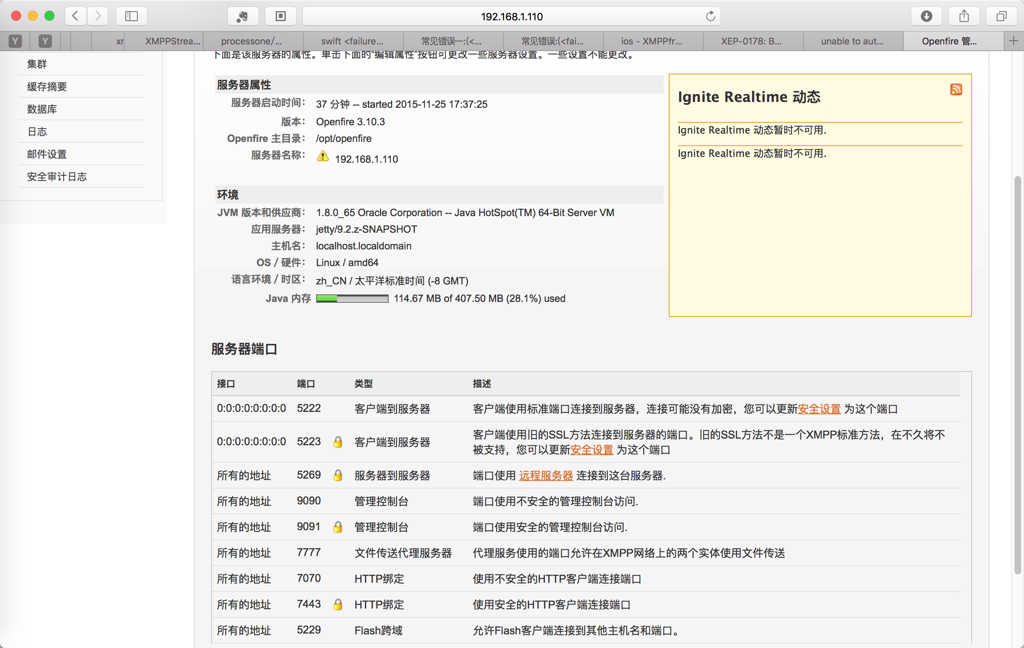Switch to the unable to aut... tab
The image size is (1024, 648).
pos(852,41)
